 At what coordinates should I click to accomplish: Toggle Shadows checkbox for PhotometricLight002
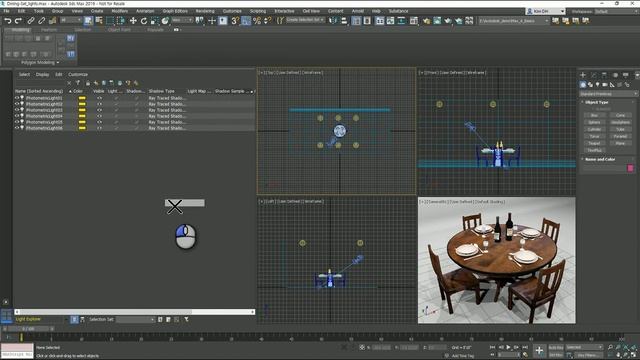click(136, 104)
